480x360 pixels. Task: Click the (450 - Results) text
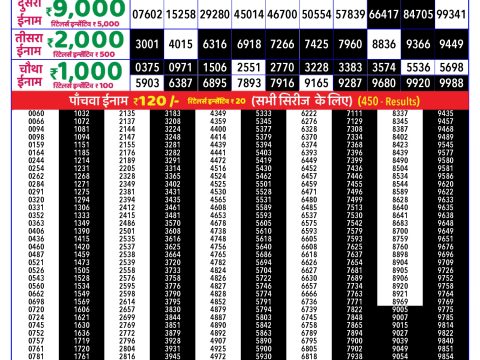point(389,101)
